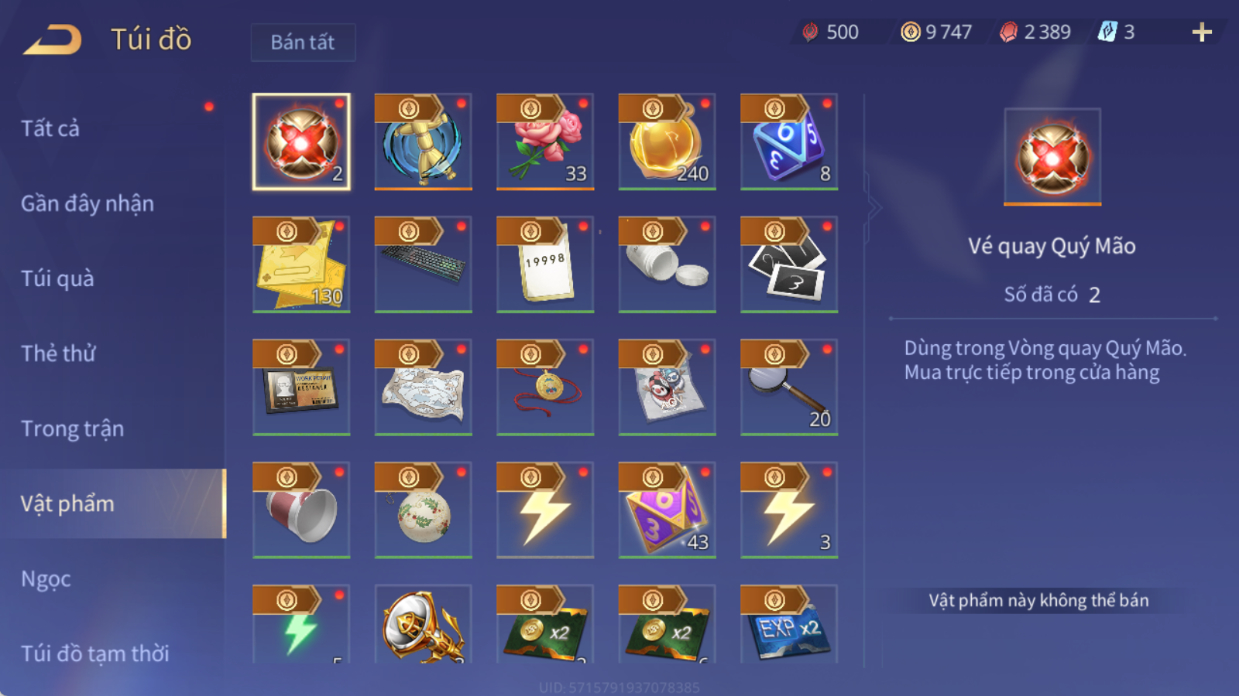Viewport: 1239px width, 696px height.
Task: Switch to the Ngọc tab
Action: coord(46,579)
